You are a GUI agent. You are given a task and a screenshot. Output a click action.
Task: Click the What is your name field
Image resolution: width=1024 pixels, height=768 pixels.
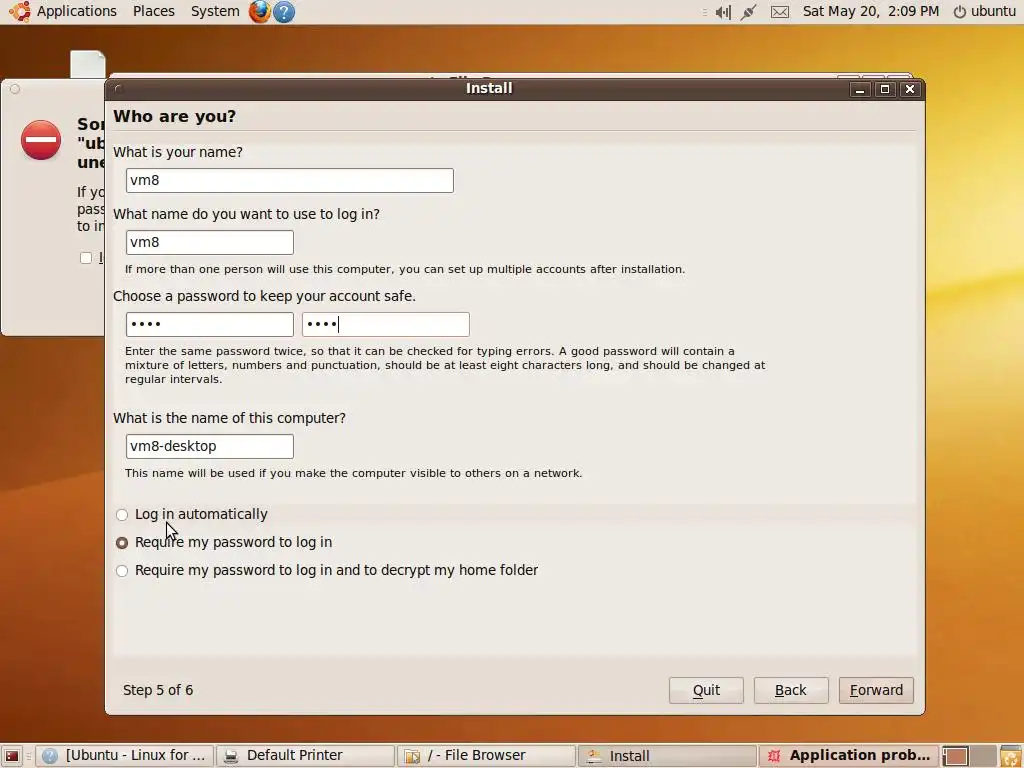click(289, 180)
